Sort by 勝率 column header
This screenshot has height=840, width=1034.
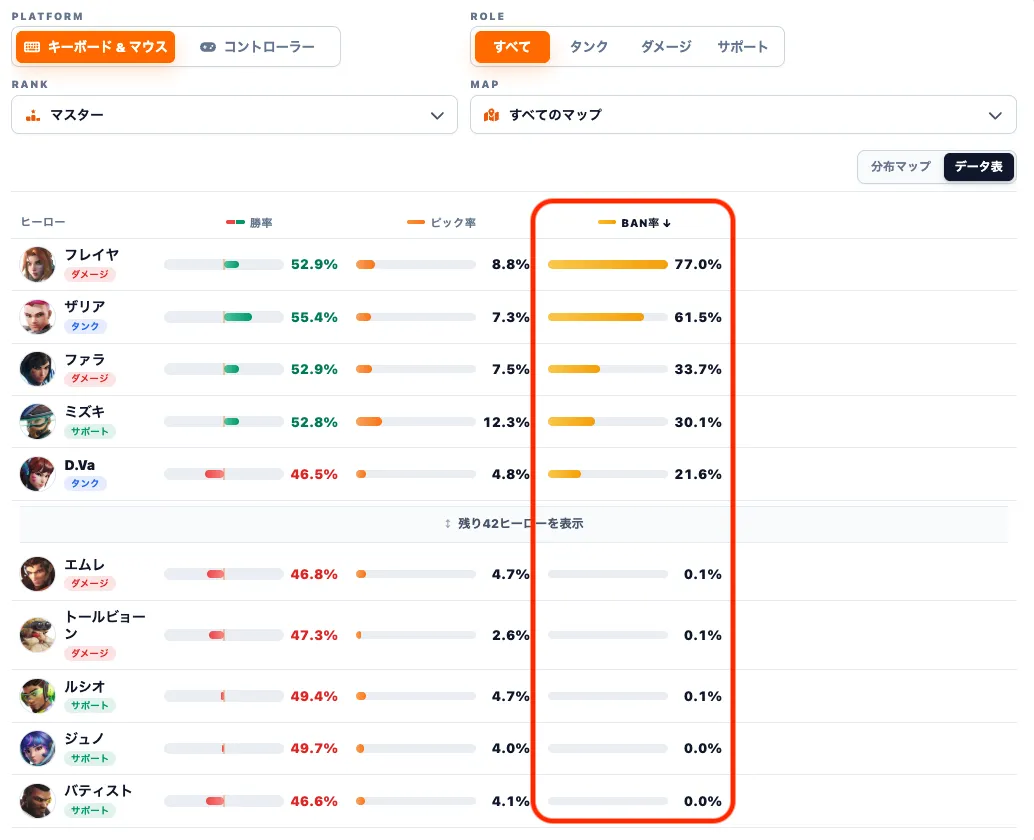click(x=249, y=223)
